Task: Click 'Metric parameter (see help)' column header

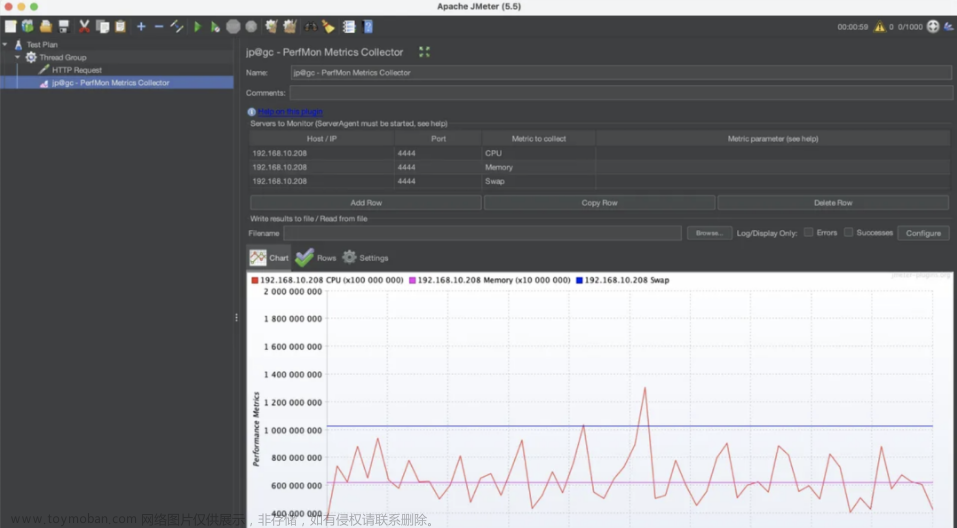Action: (x=773, y=139)
